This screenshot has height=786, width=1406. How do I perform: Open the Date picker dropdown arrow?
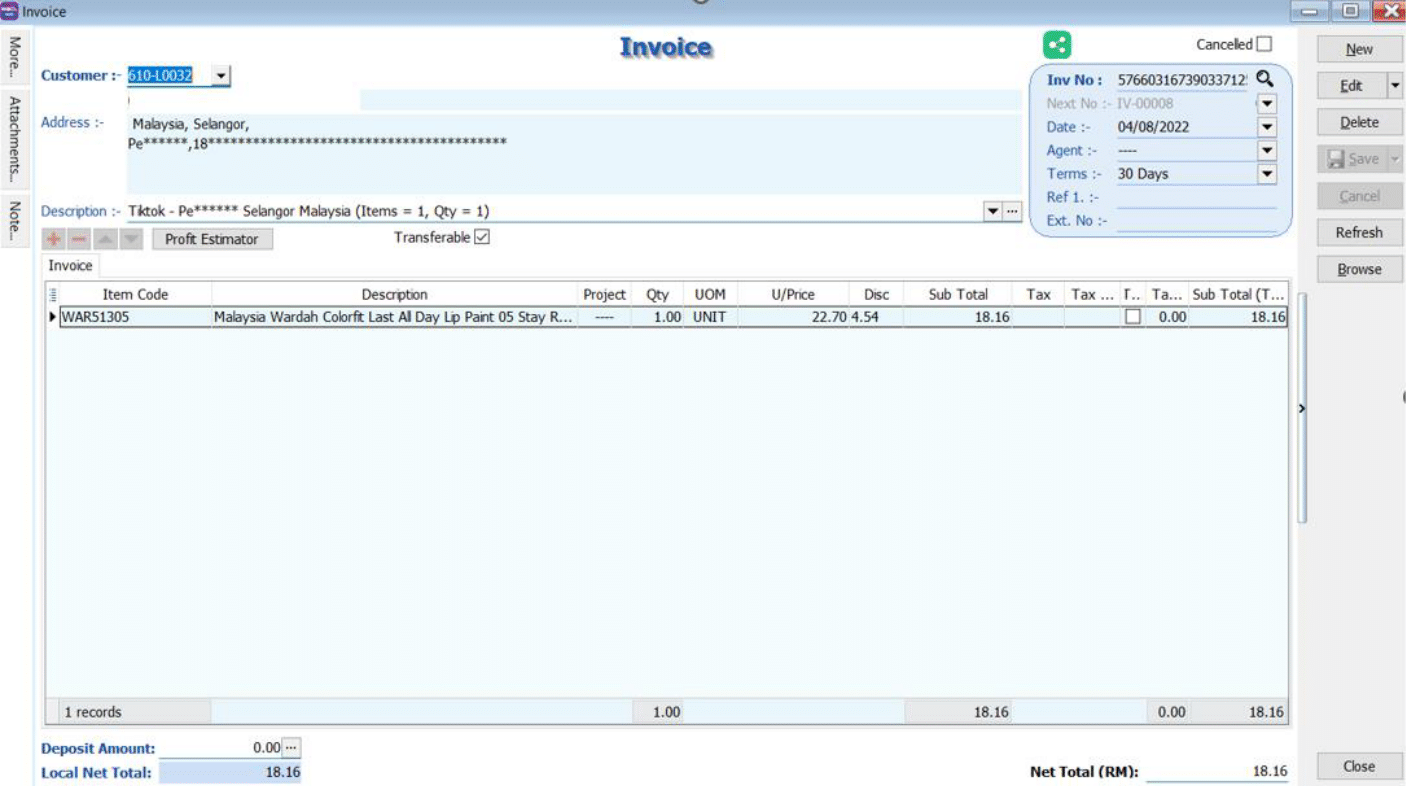click(1267, 127)
